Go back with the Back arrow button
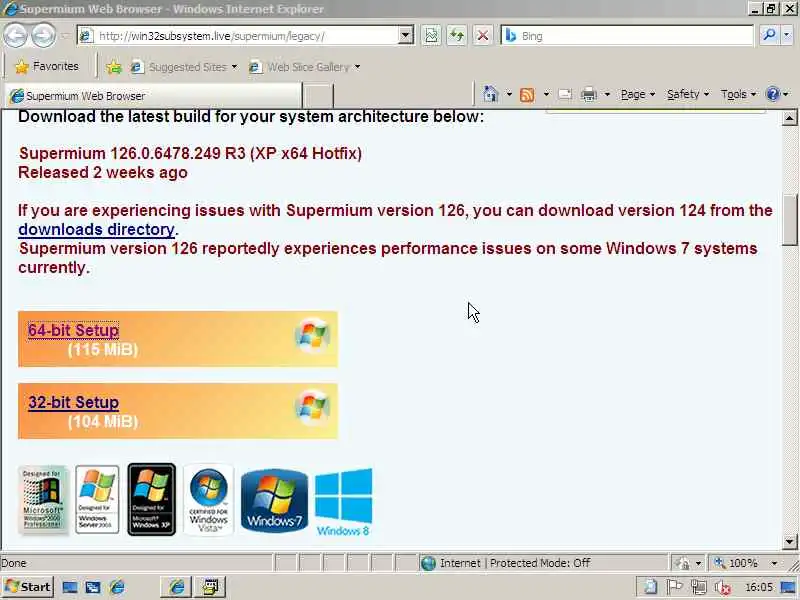The image size is (800, 600). tap(16, 36)
